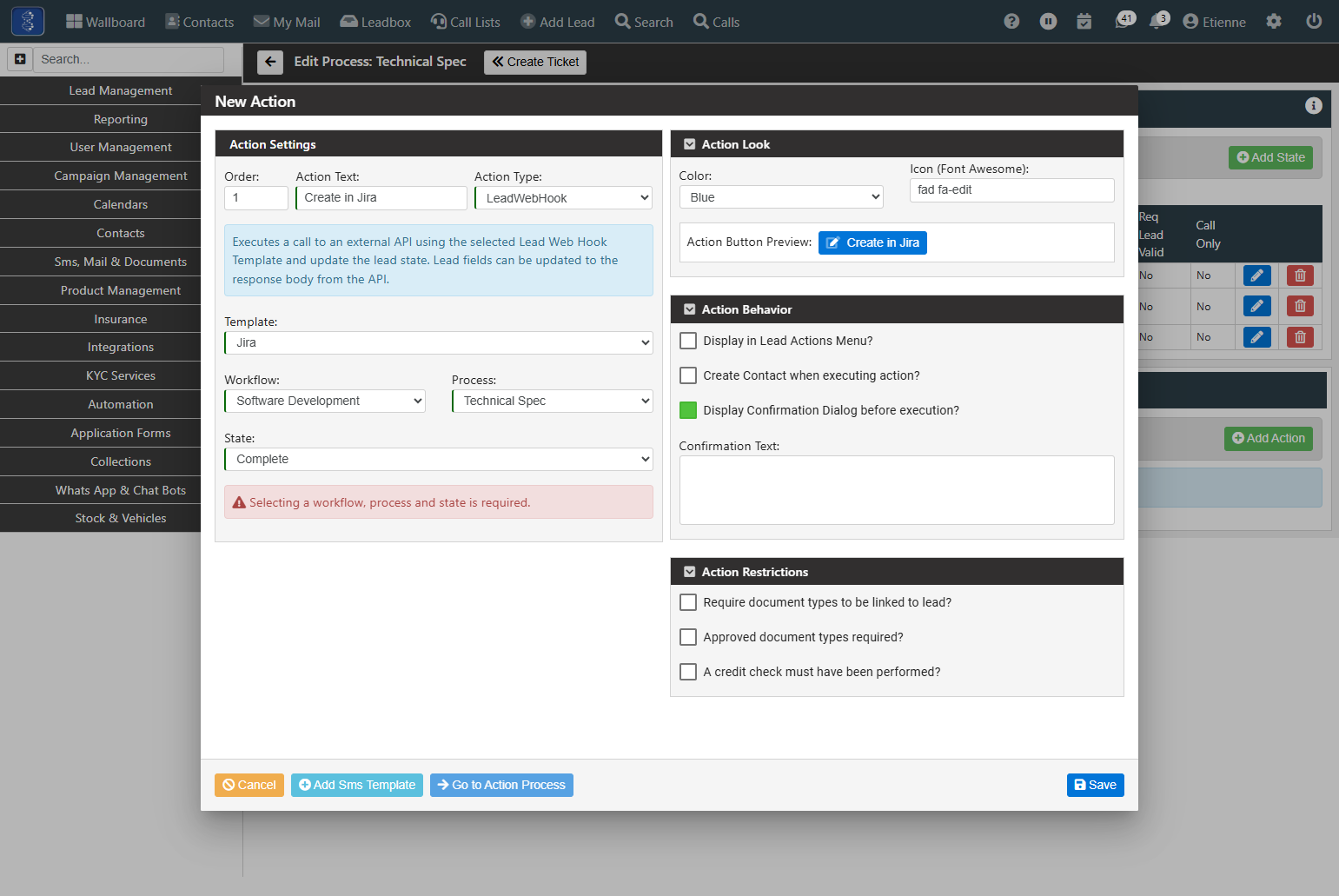Open Wallboard in the top navigation
Viewport: 1339px width, 896px height.
[106, 22]
